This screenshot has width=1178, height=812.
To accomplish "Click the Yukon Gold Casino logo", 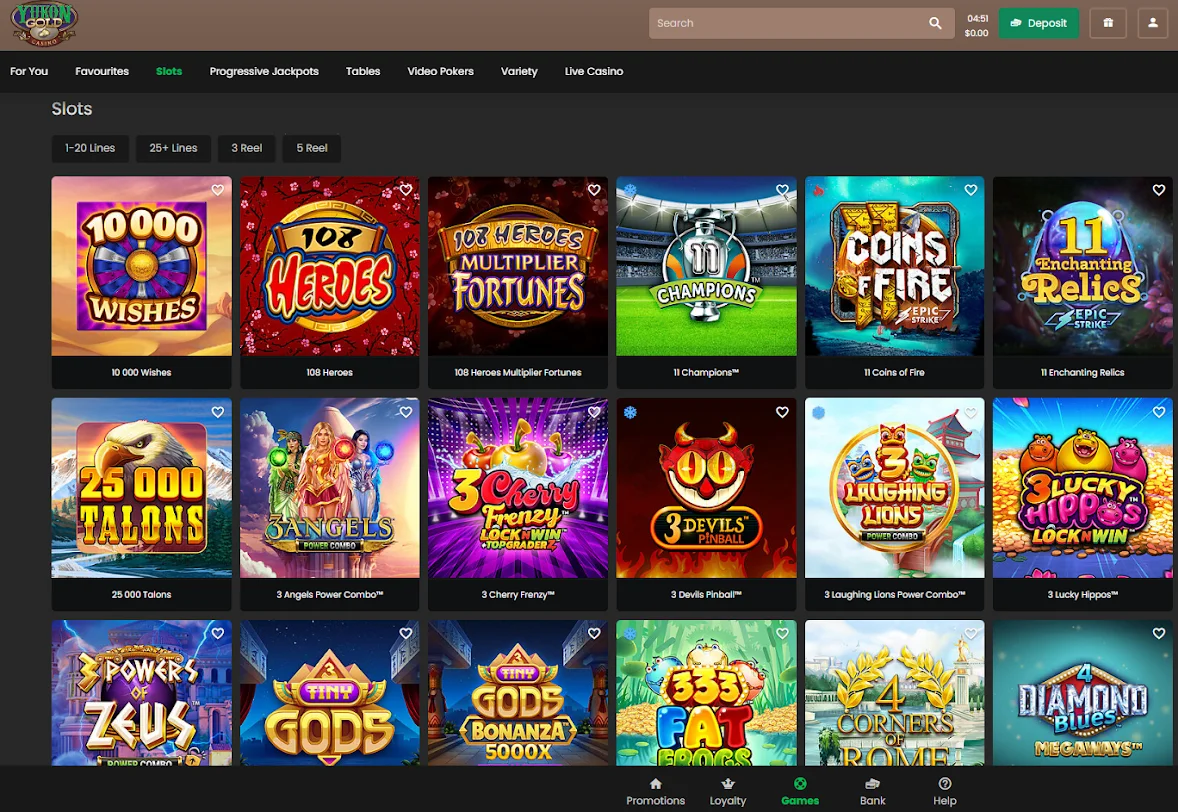I will tap(44, 24).
